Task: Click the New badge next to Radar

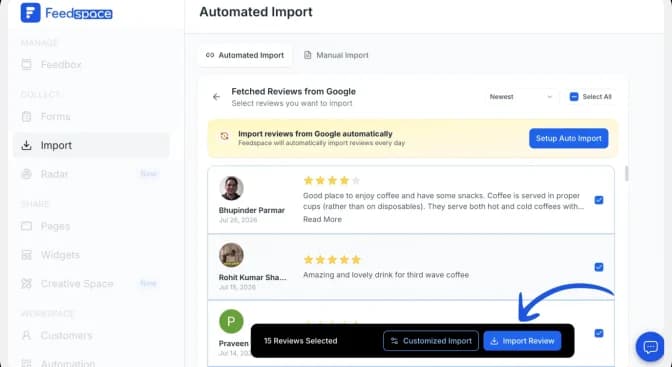Action: (x=149, y=174)
